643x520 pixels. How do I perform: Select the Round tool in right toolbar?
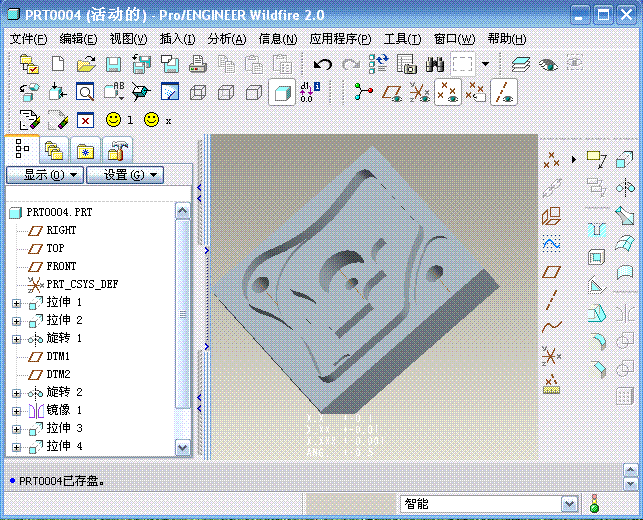(x=597, y=342)
